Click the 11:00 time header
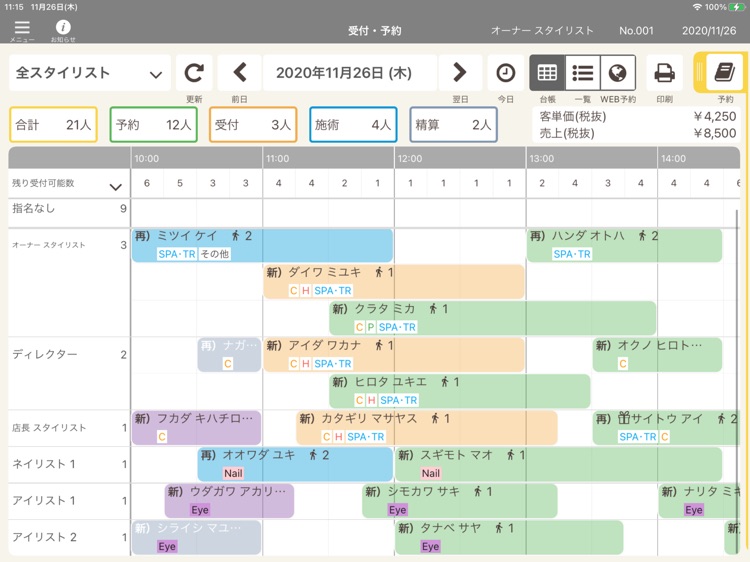The width and height of the screenshot is (750, 562). tap(278, 158)
